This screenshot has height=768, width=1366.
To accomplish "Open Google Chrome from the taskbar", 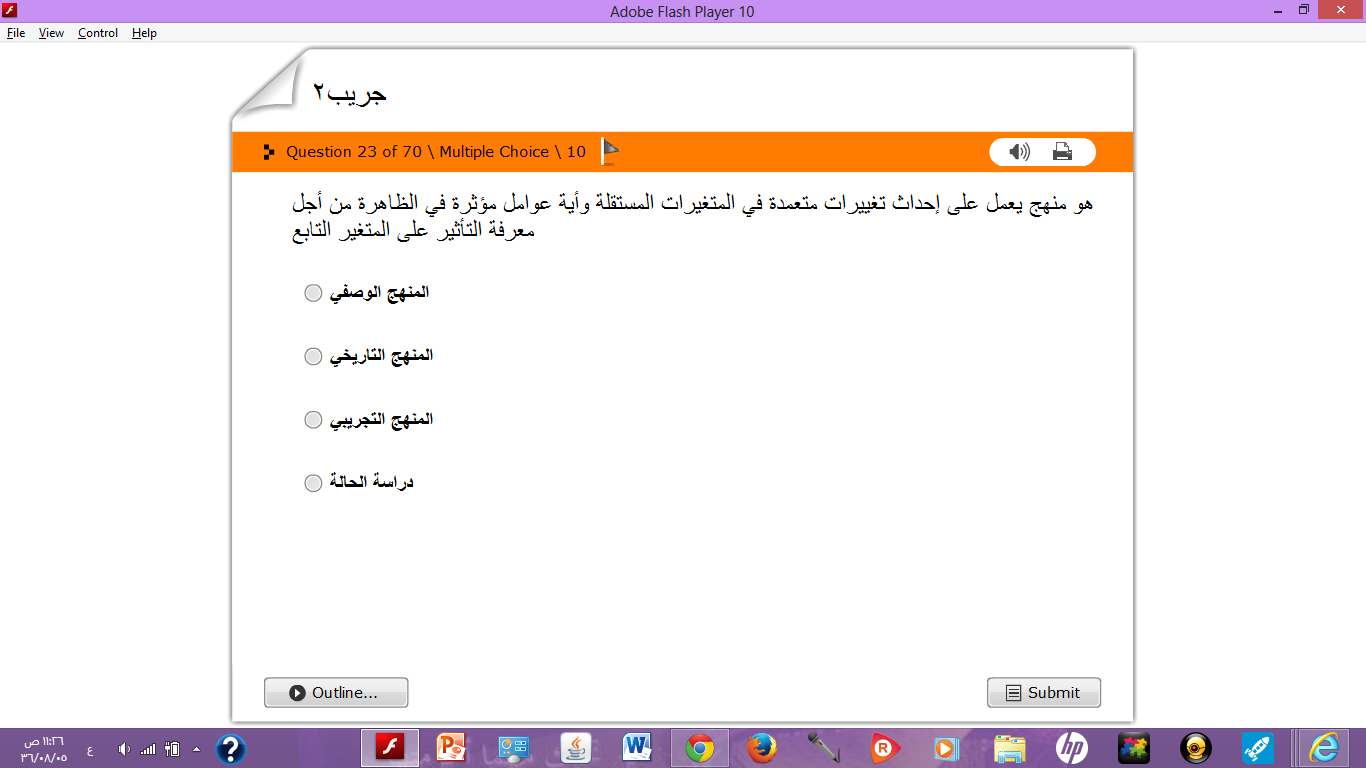I will (x=699, y=748).
